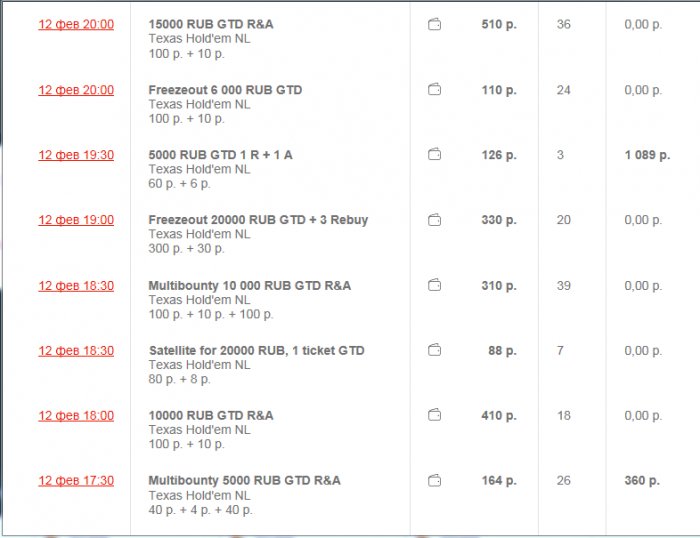
Task: Open the 12 фев 18:30 link for Satellite tournament
Action: [76, 351]
